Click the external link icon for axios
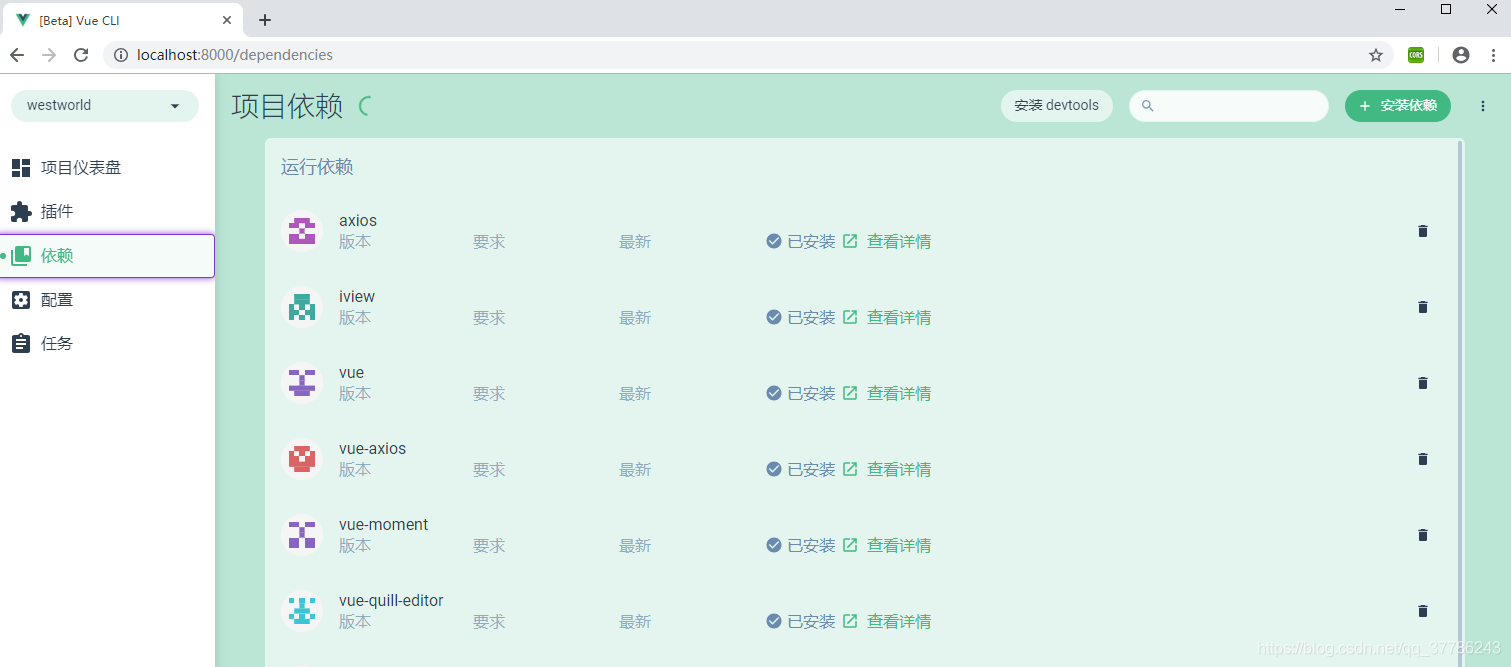 (850, 241)
